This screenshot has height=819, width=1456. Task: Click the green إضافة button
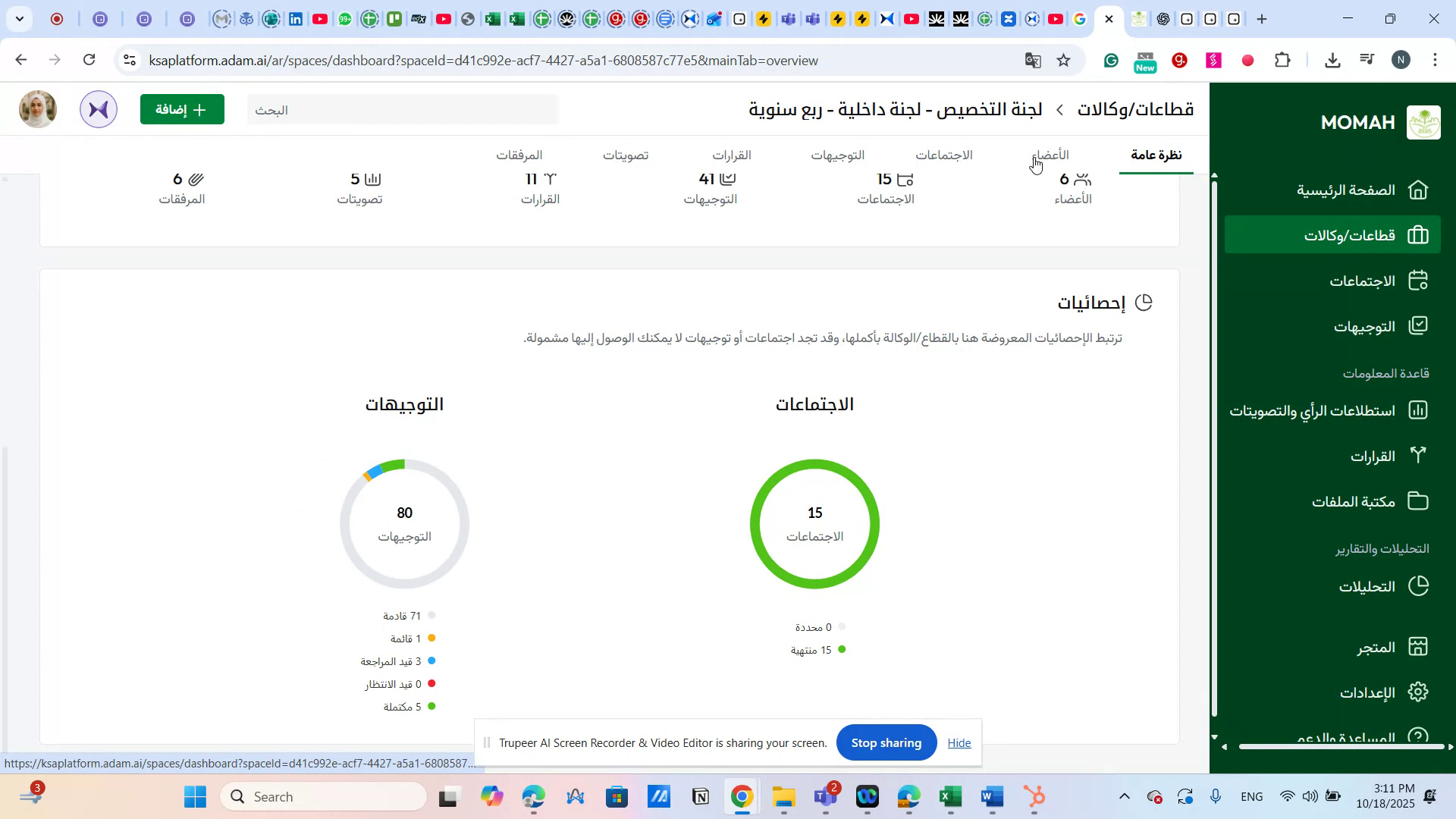coord(182,109)
